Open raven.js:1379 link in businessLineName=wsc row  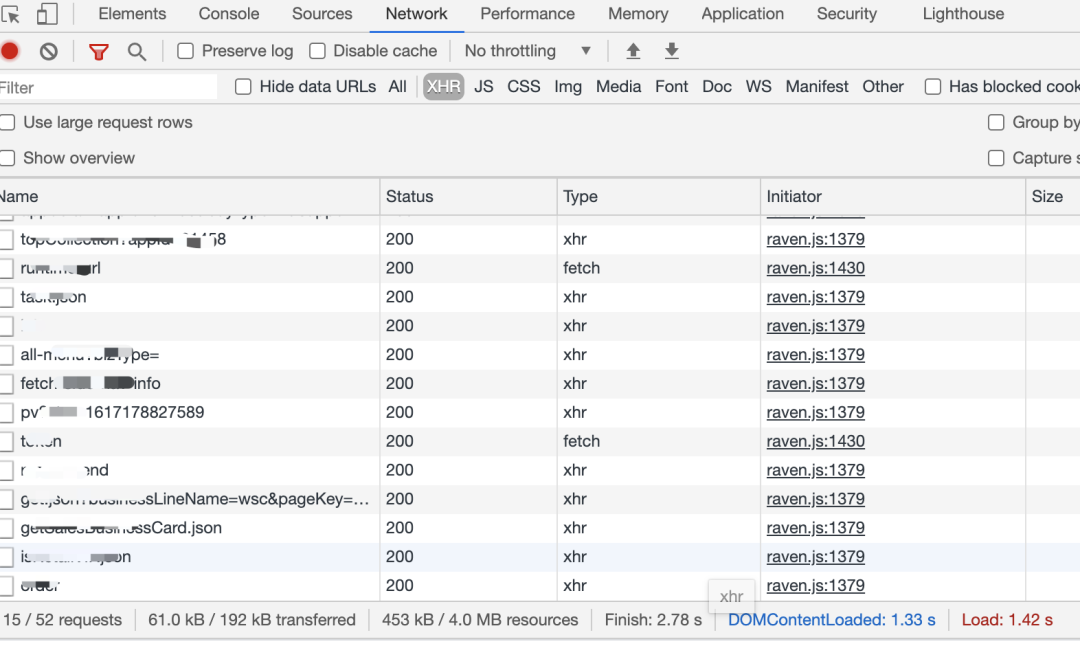pos(816,499)
